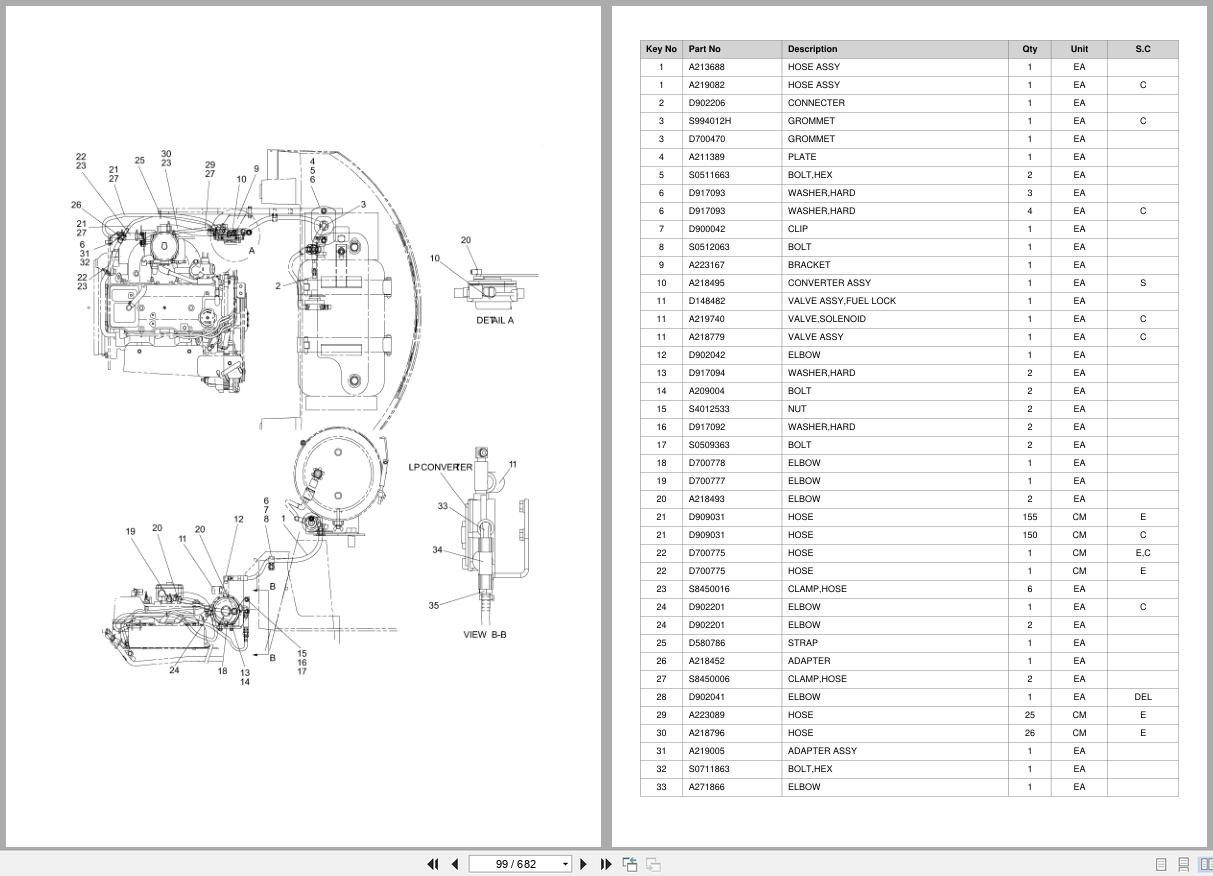Click the Part No column header
1213x876 pixels.
point(732,49)
